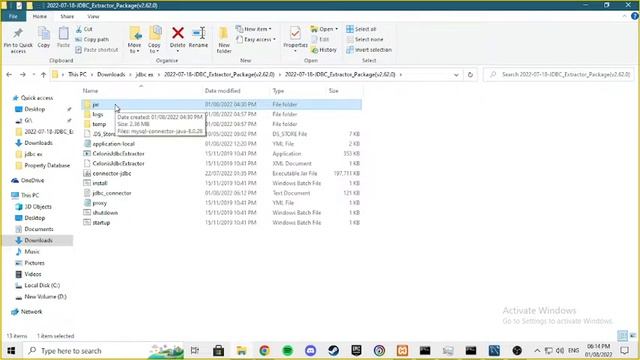The image size is (640, 360).
Task: Click the Paste ribbon icon
Action: click(x=63, y=38)
